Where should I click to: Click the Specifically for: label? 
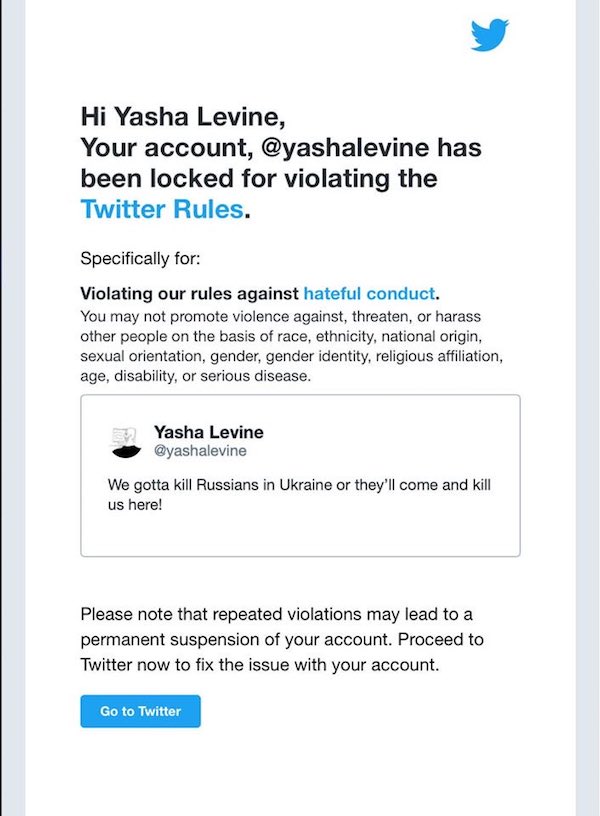pyautogui.click(x=140, y=259)
